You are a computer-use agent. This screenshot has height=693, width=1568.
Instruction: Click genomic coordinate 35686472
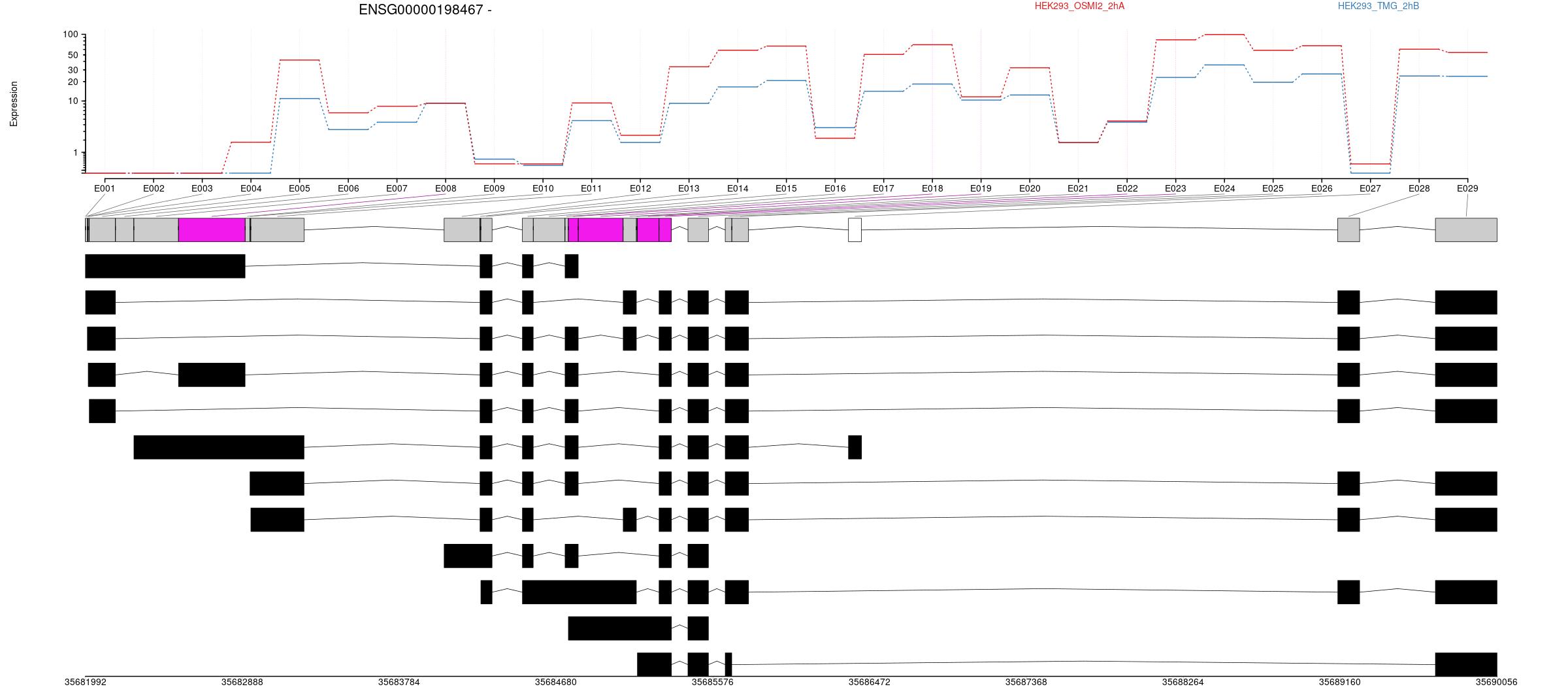(870, 682)
